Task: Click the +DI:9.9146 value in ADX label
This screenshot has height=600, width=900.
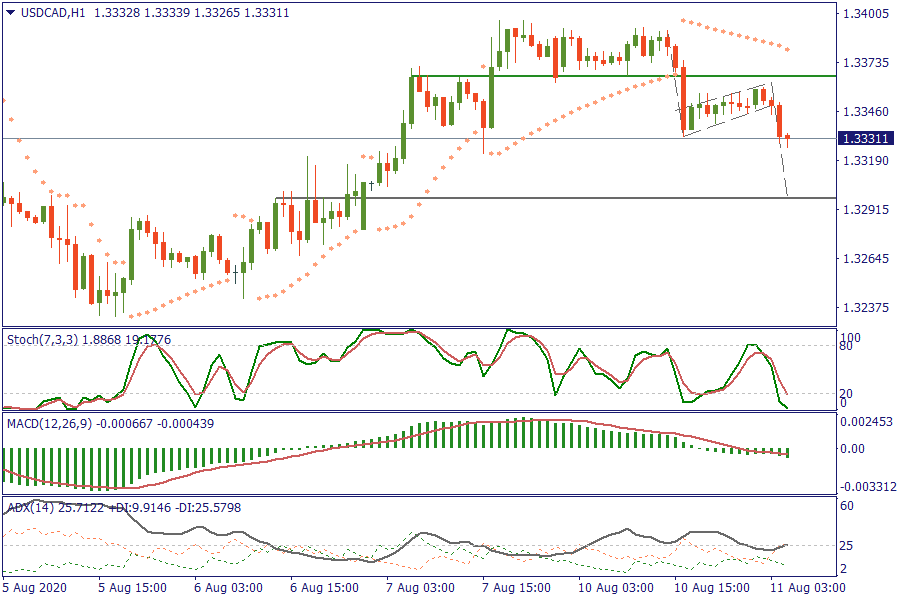Action: 140,508
